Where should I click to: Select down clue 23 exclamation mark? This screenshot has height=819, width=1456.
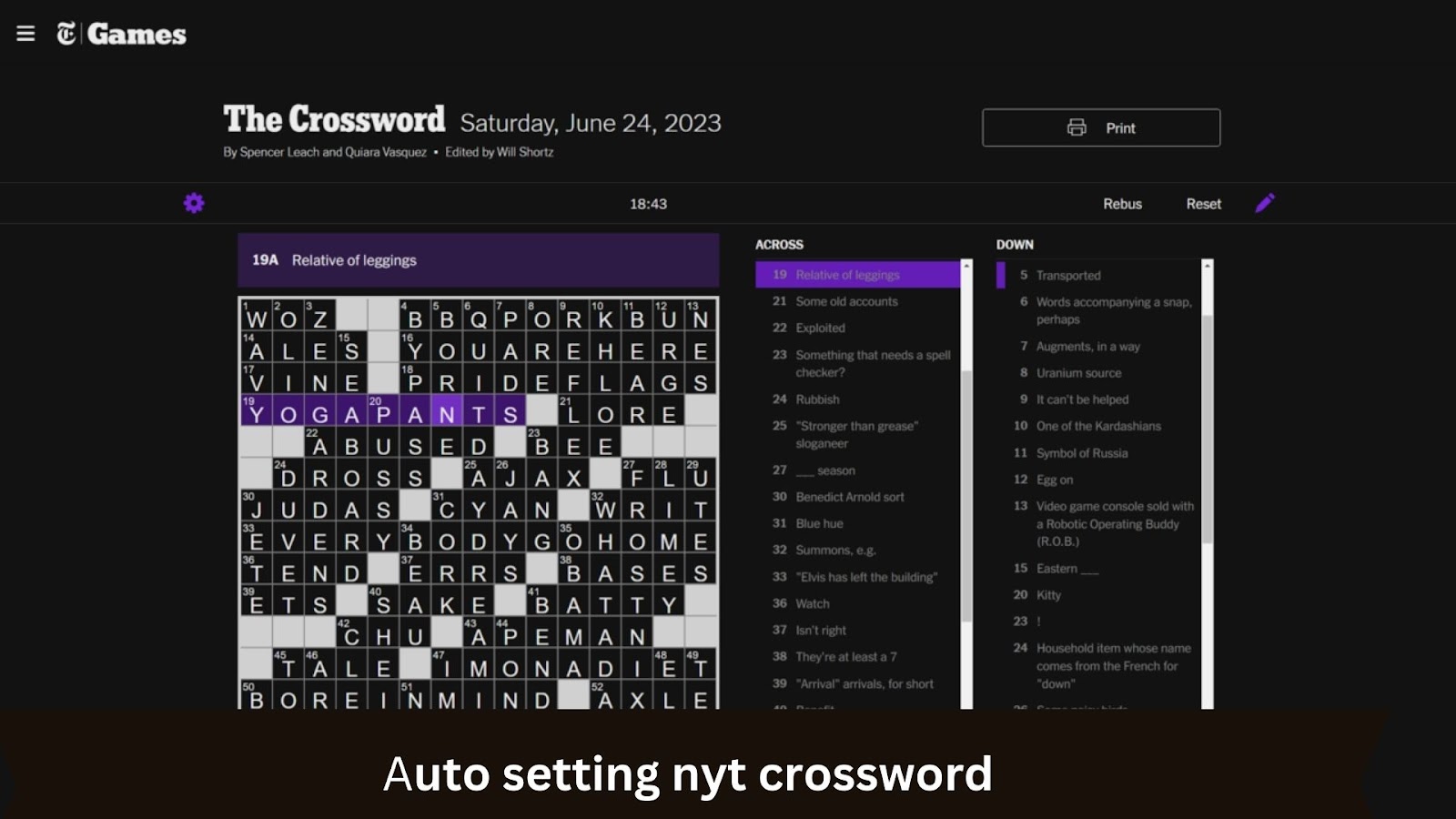tap(1098, 621)
